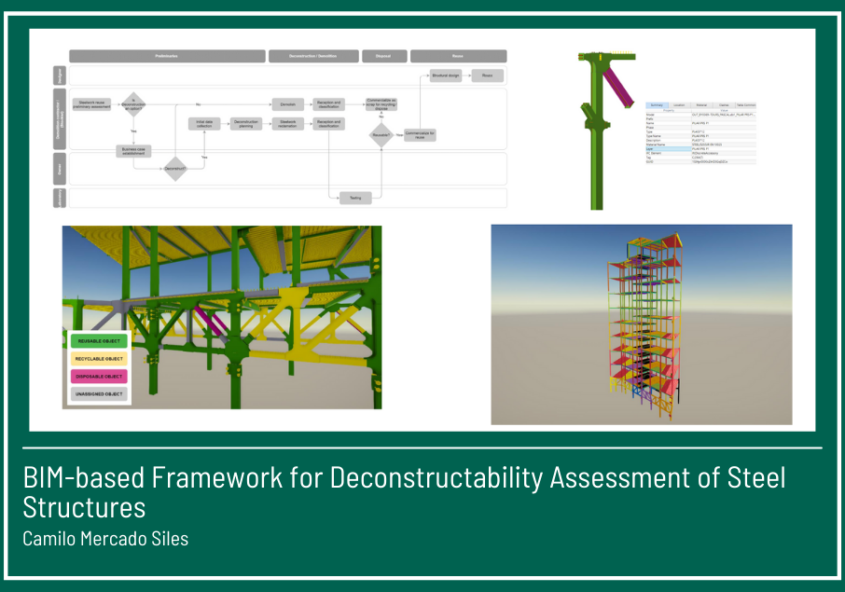Open the Summary tab in properties panel

pyautogui.click(x=657, y=104)
